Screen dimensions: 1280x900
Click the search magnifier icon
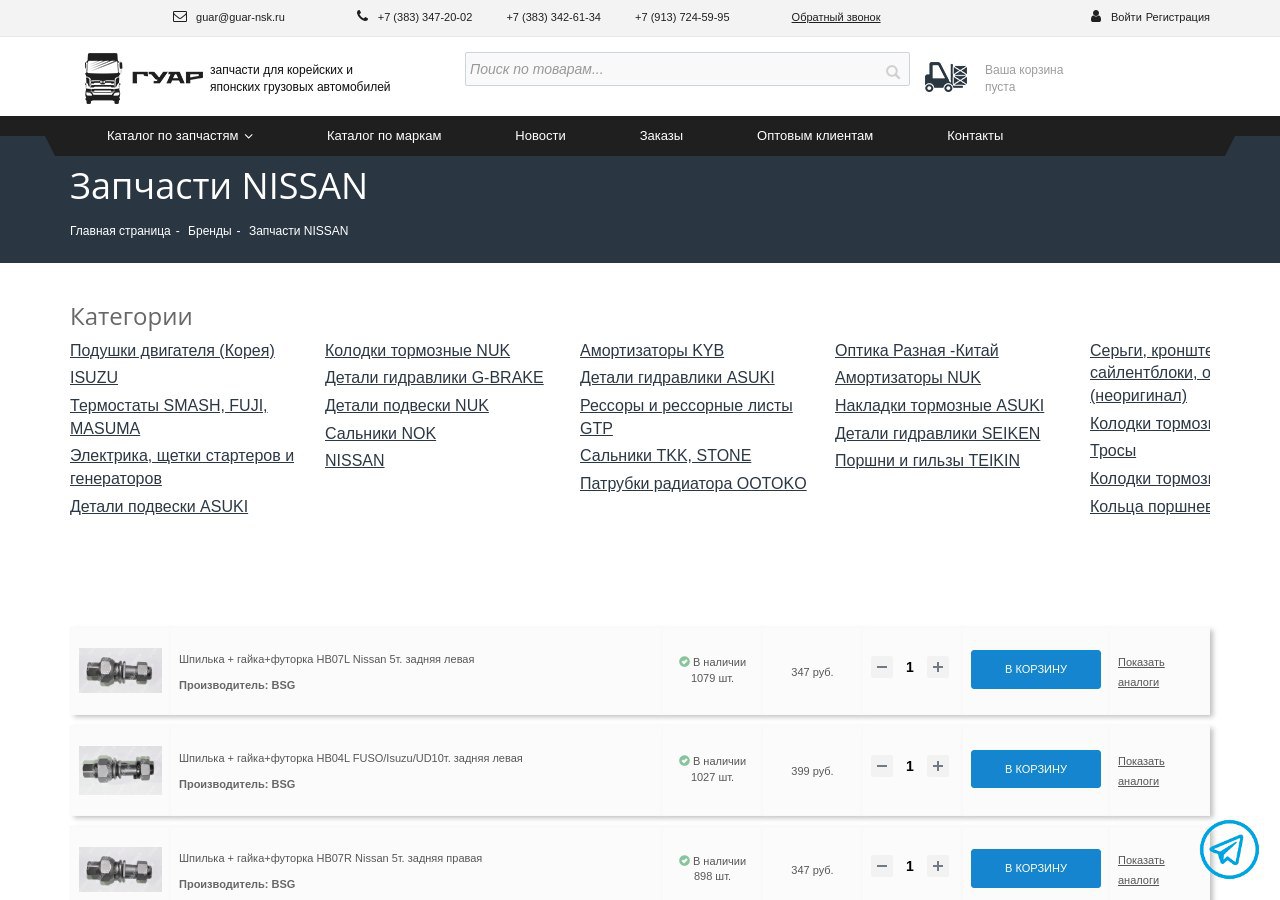point(892,71)
